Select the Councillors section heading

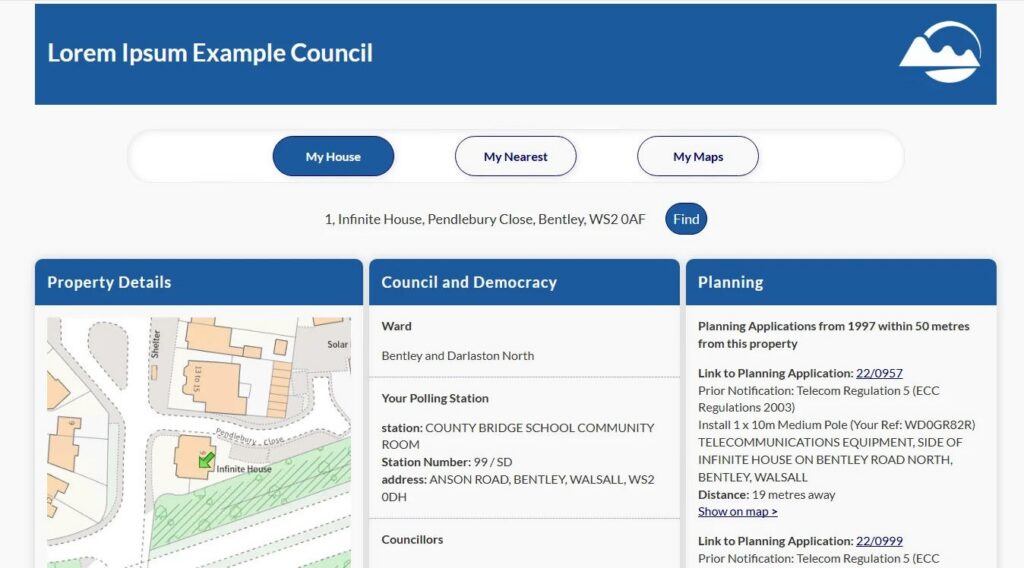pos(412,540)
